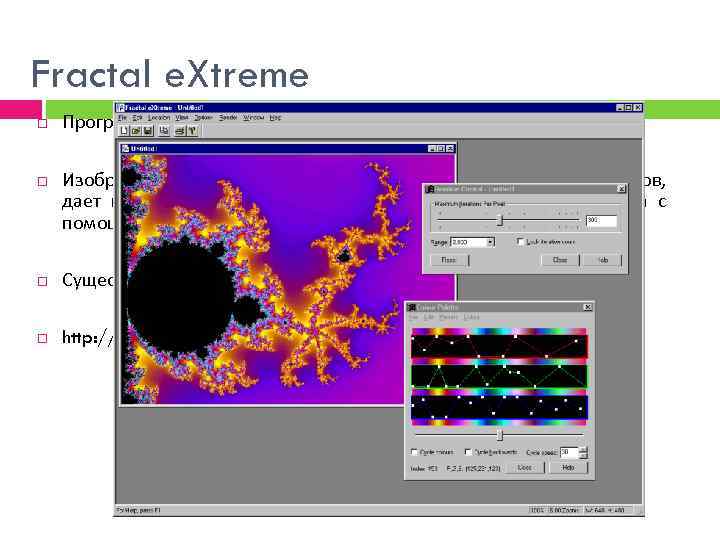Click the palette position slider handle
Image resolution: width=720 pixels, height=540 pixels.
click(500, 434)
